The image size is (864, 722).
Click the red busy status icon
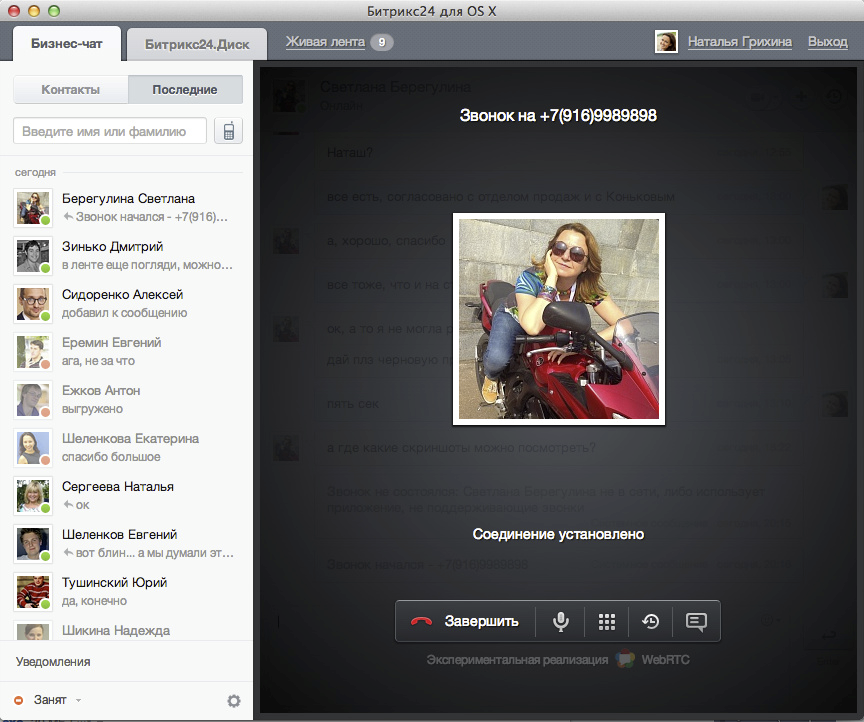coord(19,700)
